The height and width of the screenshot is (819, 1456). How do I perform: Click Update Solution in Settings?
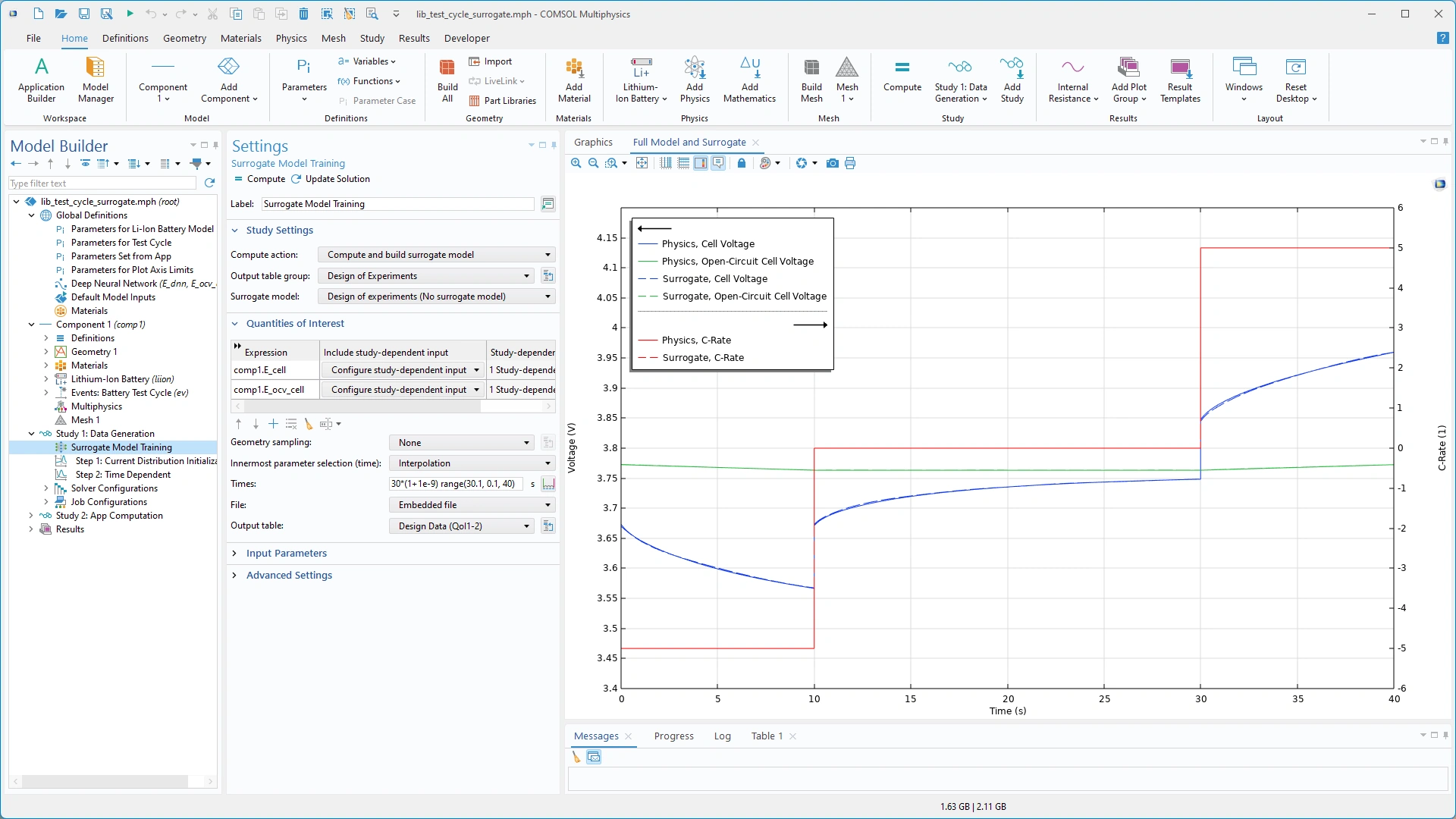(331, 179)
